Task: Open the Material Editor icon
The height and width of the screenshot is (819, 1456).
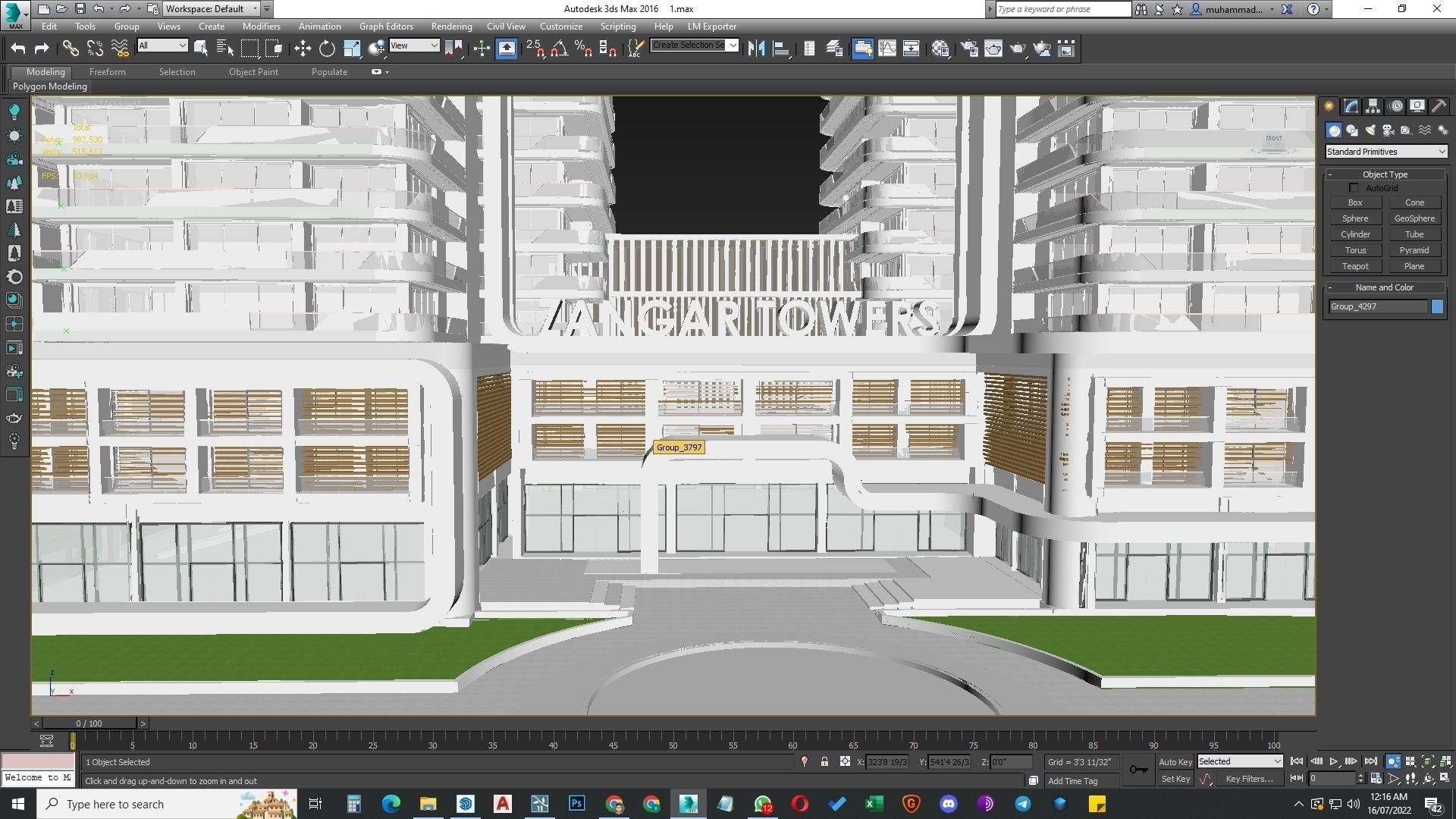Action: point(941,49)
